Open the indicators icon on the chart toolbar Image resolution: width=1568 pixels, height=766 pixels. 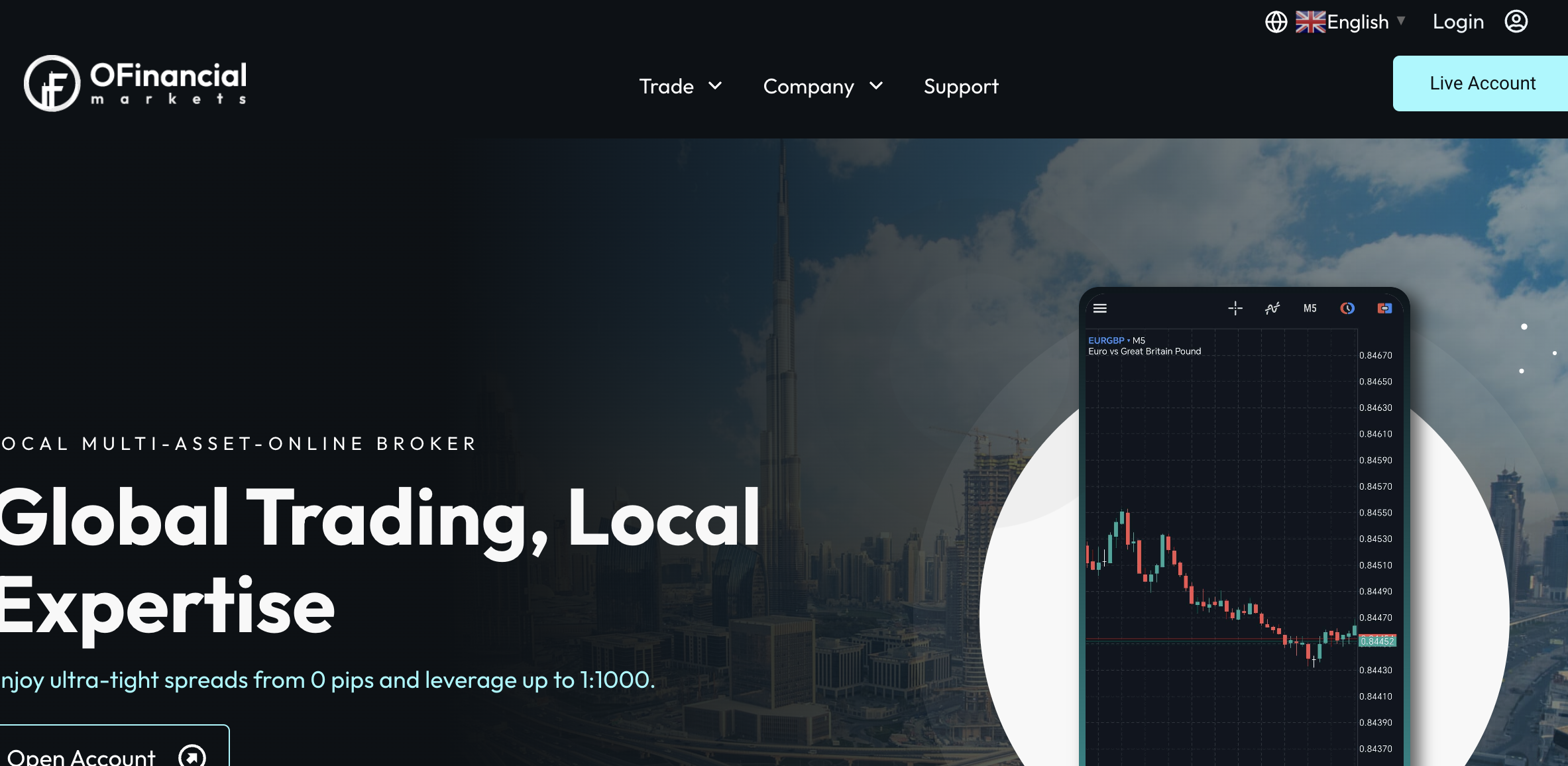(1272, 308)
